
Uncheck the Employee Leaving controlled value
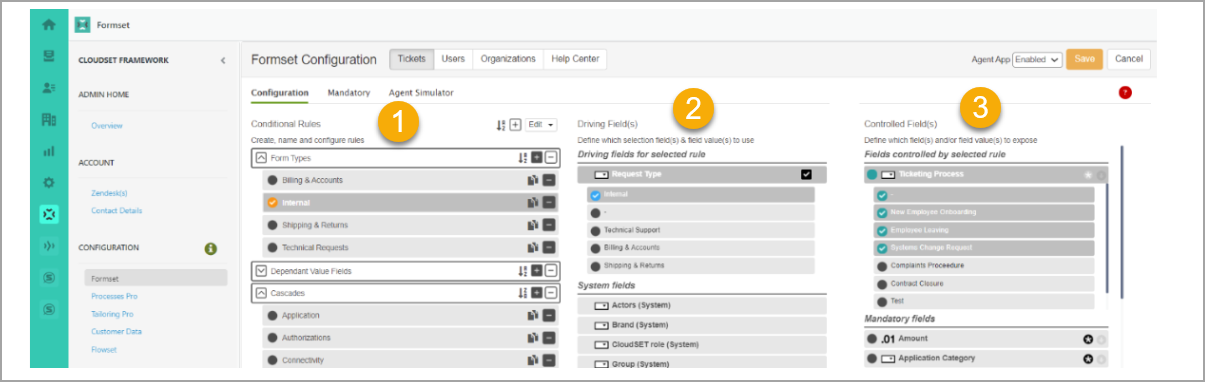882,230
